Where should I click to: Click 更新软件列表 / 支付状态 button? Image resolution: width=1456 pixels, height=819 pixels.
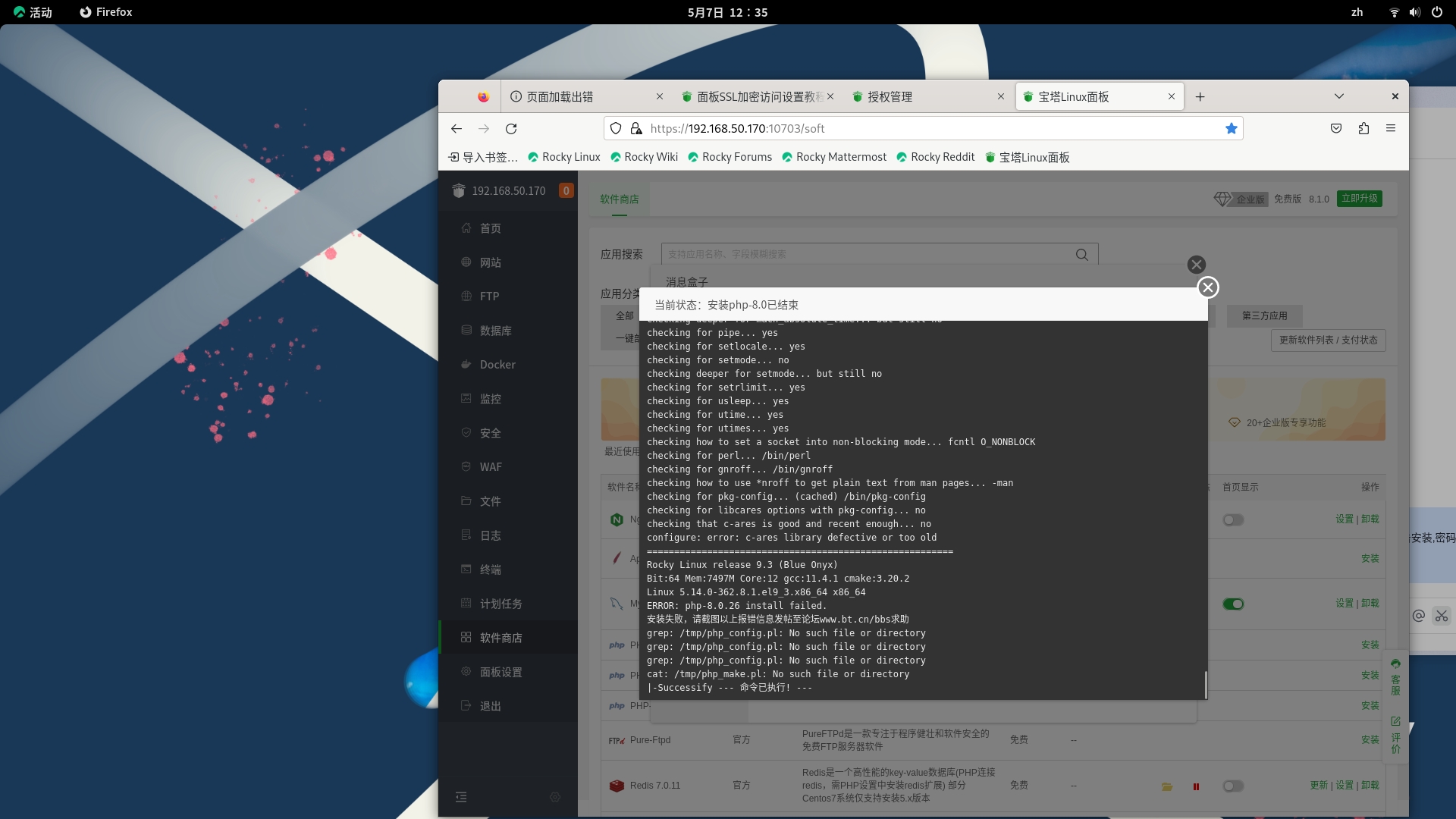1329,340
